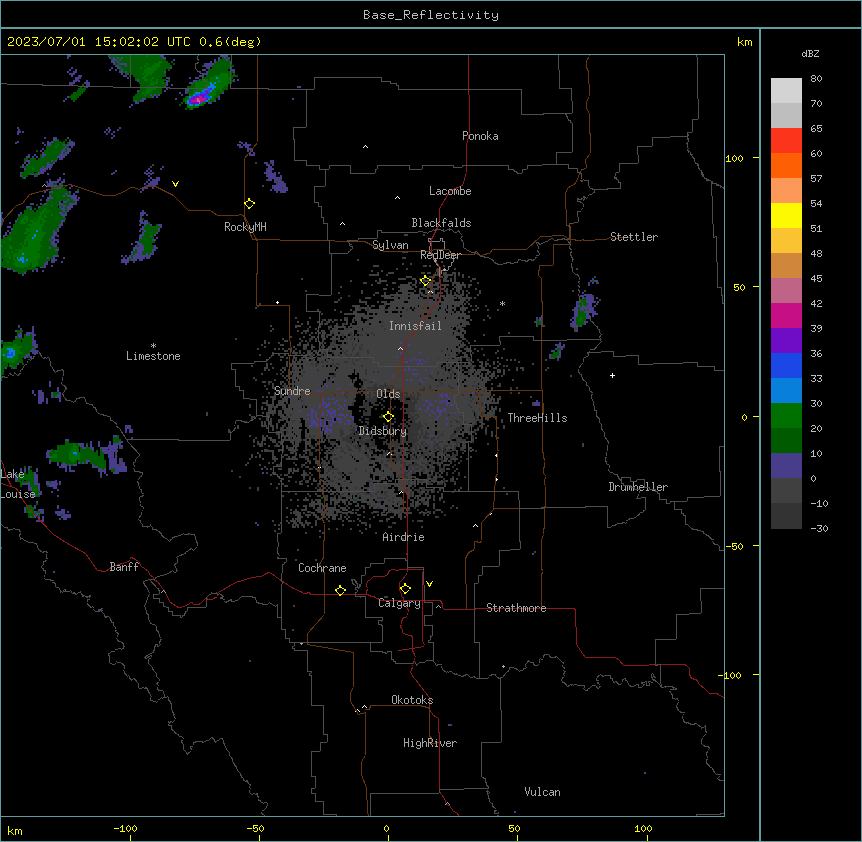Click the dBZ legend heading

point(810,53)
